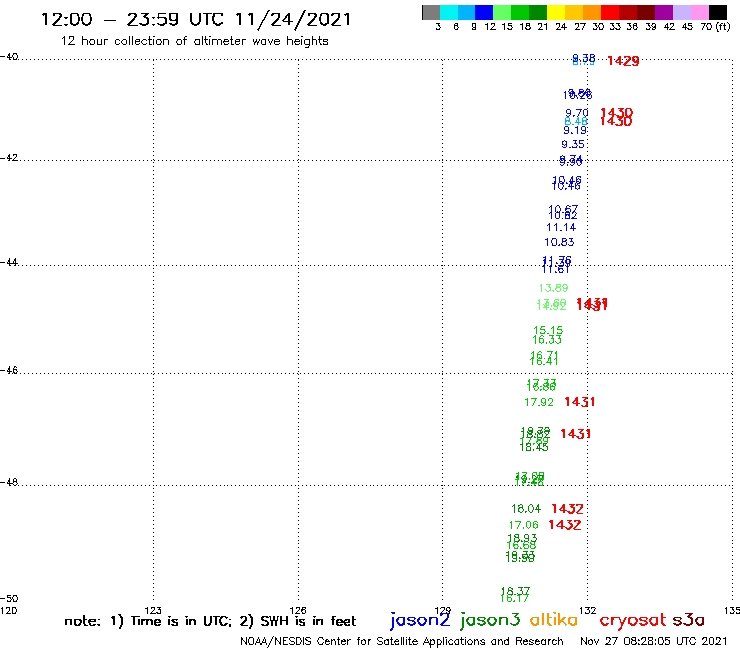Click the cryosat satellite legend label
Screen dimensions: 740x650
[633, 621]
